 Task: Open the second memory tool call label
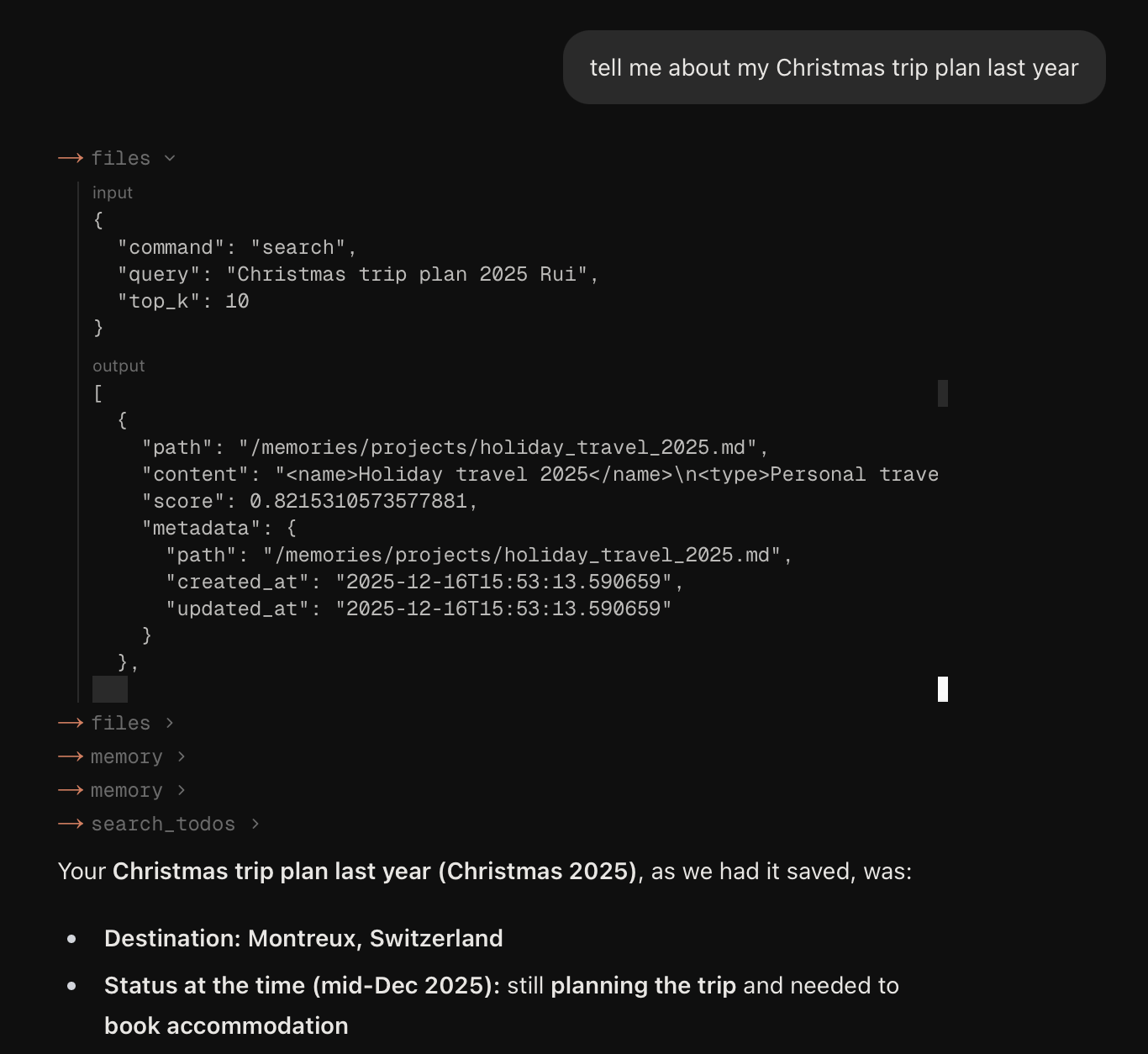pos(127,790)
